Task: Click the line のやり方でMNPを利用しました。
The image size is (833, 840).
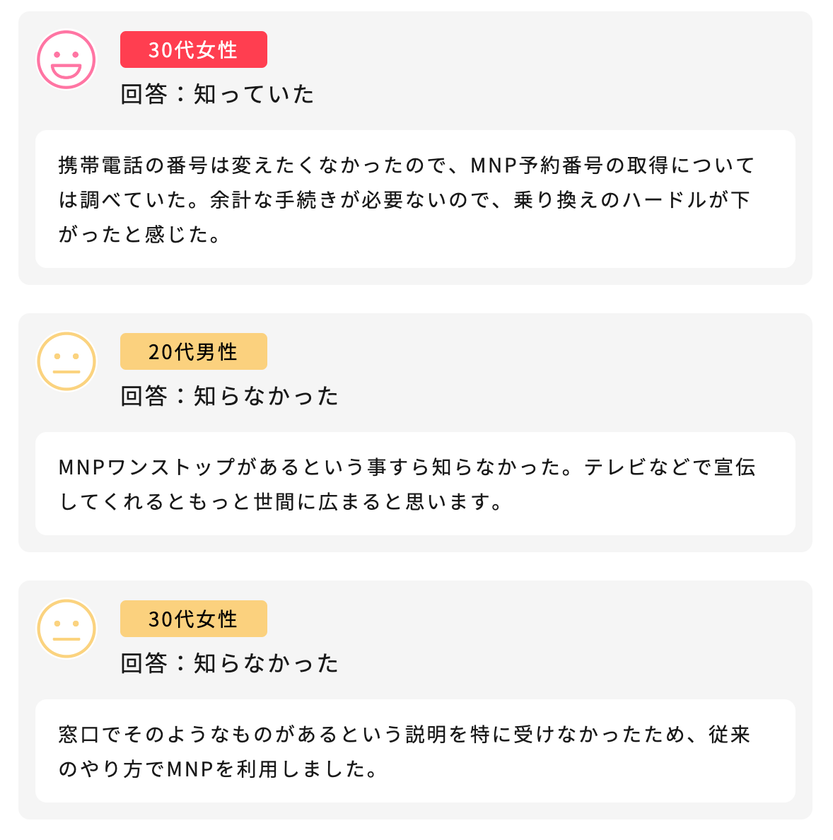Action: [x=218, y=770]
